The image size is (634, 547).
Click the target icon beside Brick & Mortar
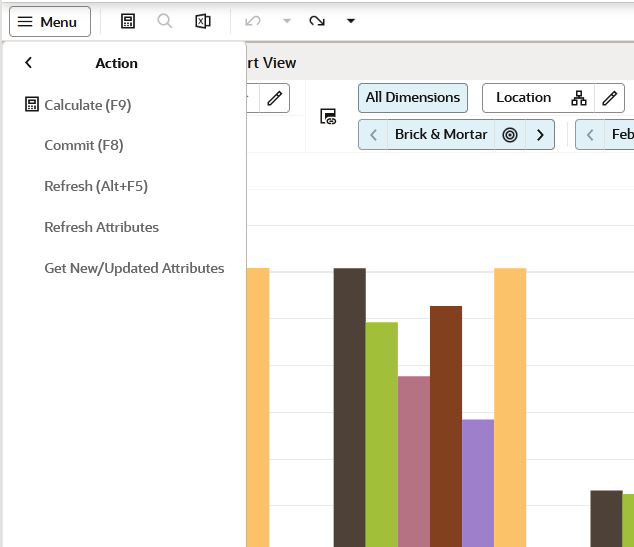tap(510, 135)
